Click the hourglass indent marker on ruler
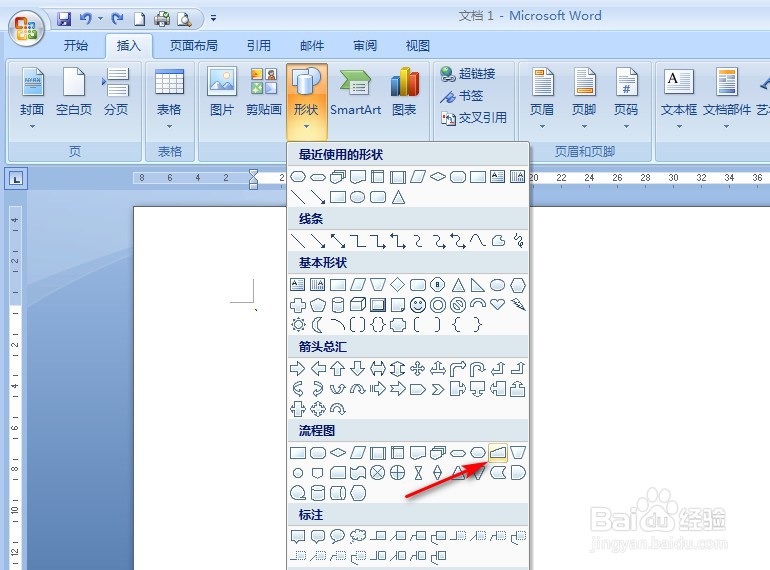770x570 pixels. 253,178
